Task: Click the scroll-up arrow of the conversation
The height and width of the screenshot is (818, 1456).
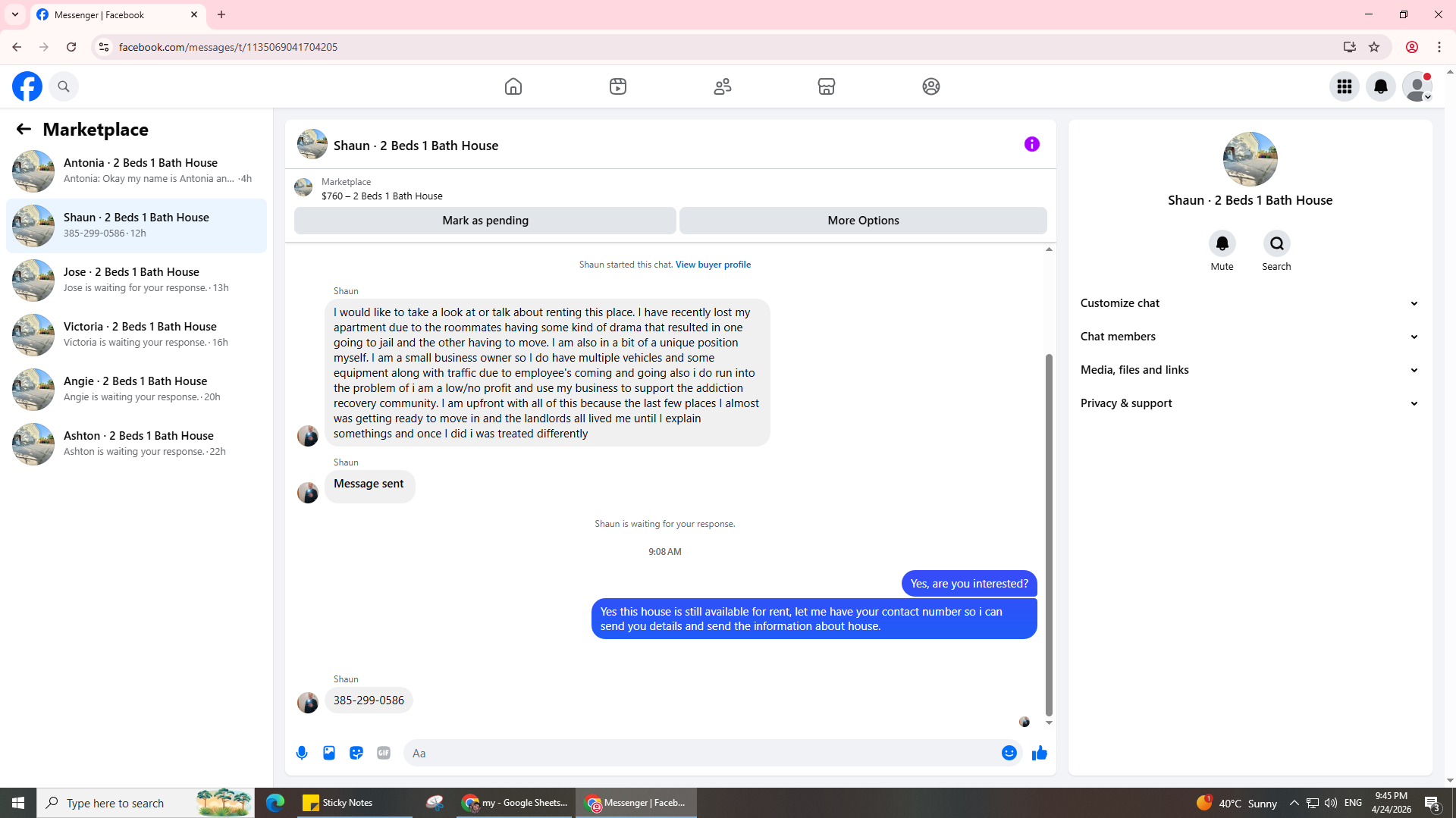Action: coord(1049,249)
